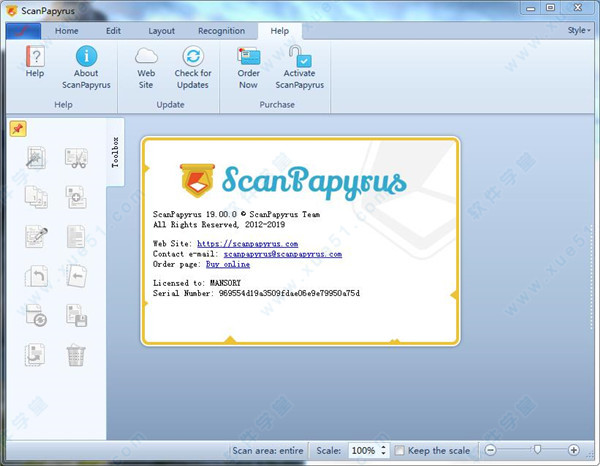Screen dimensions: 600x466
Task: Click Check for Updates icon
Action: (x=193, y=56)
